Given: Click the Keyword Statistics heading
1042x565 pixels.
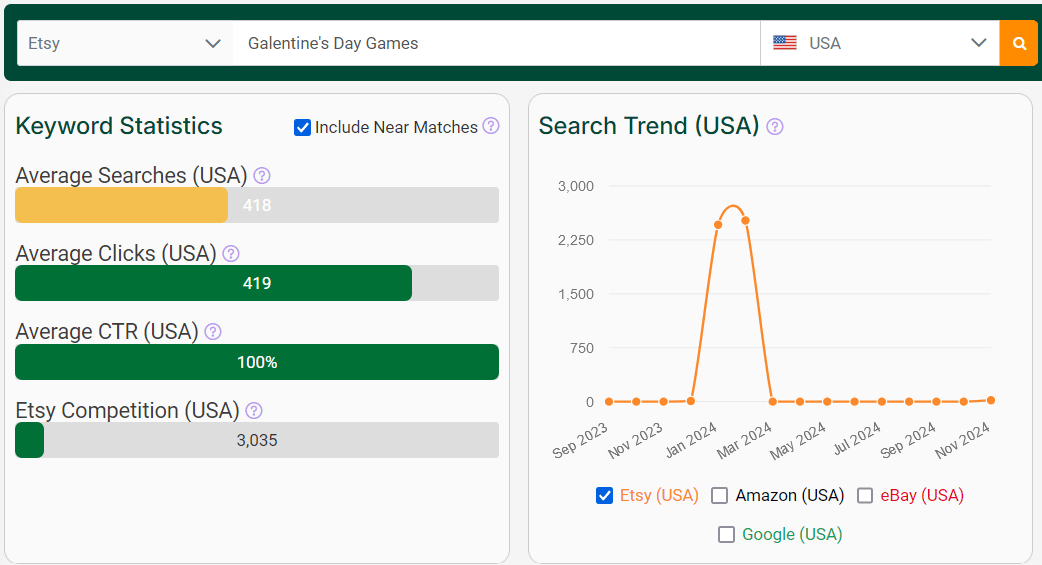Looking at the screenshot, I should coord(119,126).
